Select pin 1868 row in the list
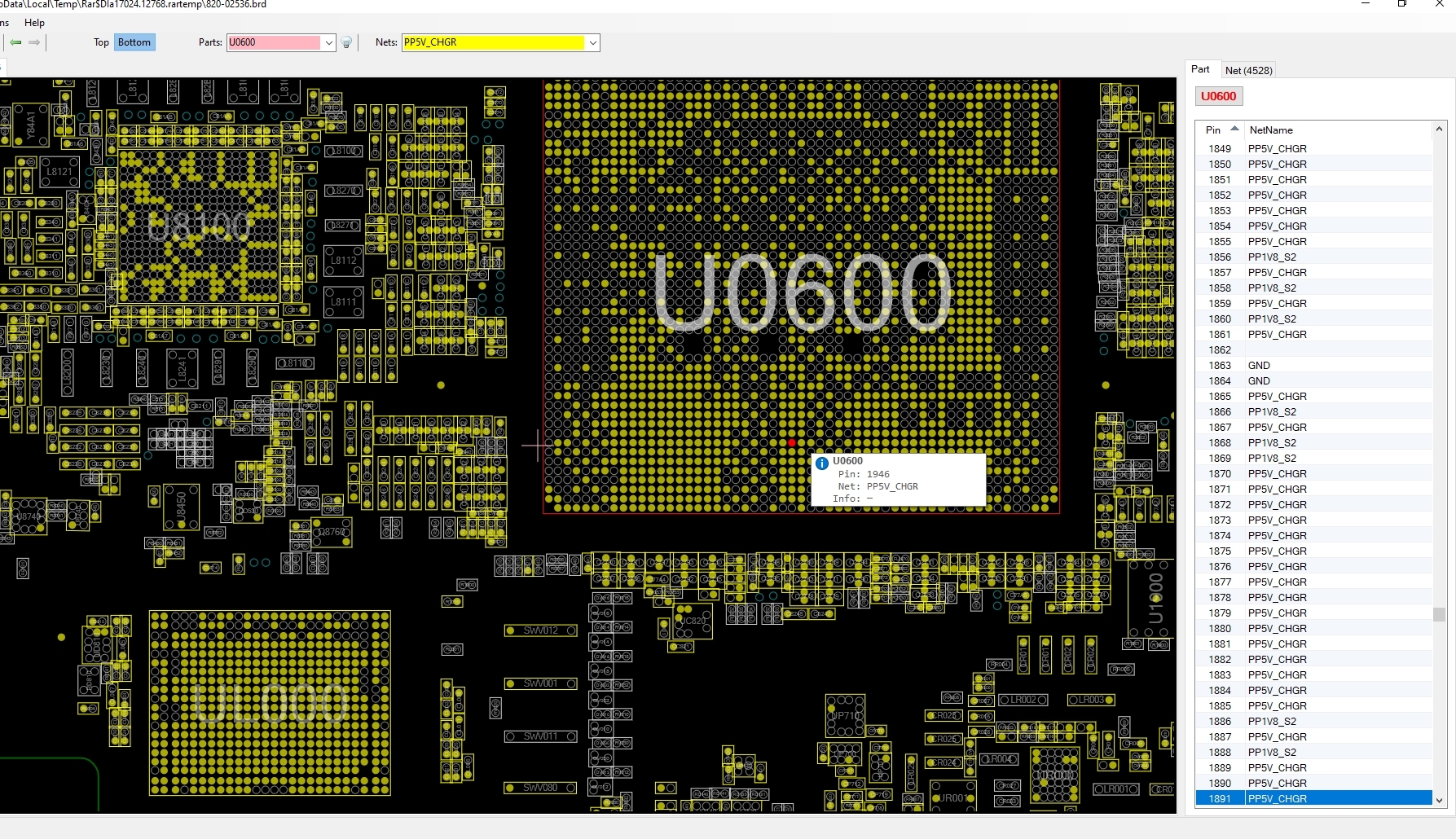The width and height of the screenshot is (1456, 839). 1313,442
